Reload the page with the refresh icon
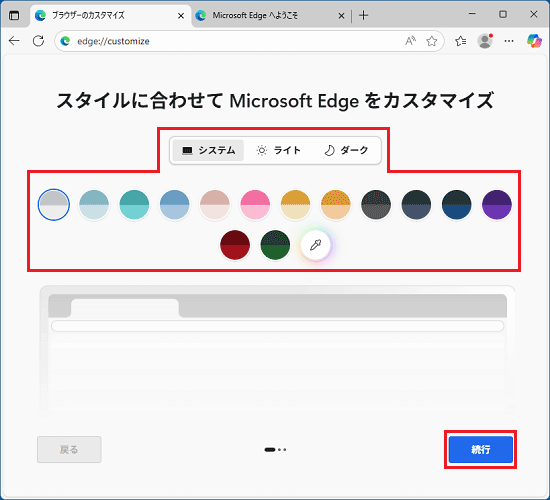Screen dimensions: 550x500 [38, 41]
